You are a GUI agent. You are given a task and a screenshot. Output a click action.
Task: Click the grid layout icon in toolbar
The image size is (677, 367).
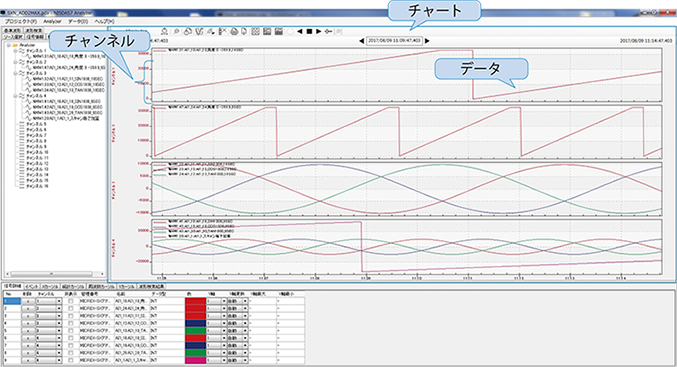[x=255, y=32]
